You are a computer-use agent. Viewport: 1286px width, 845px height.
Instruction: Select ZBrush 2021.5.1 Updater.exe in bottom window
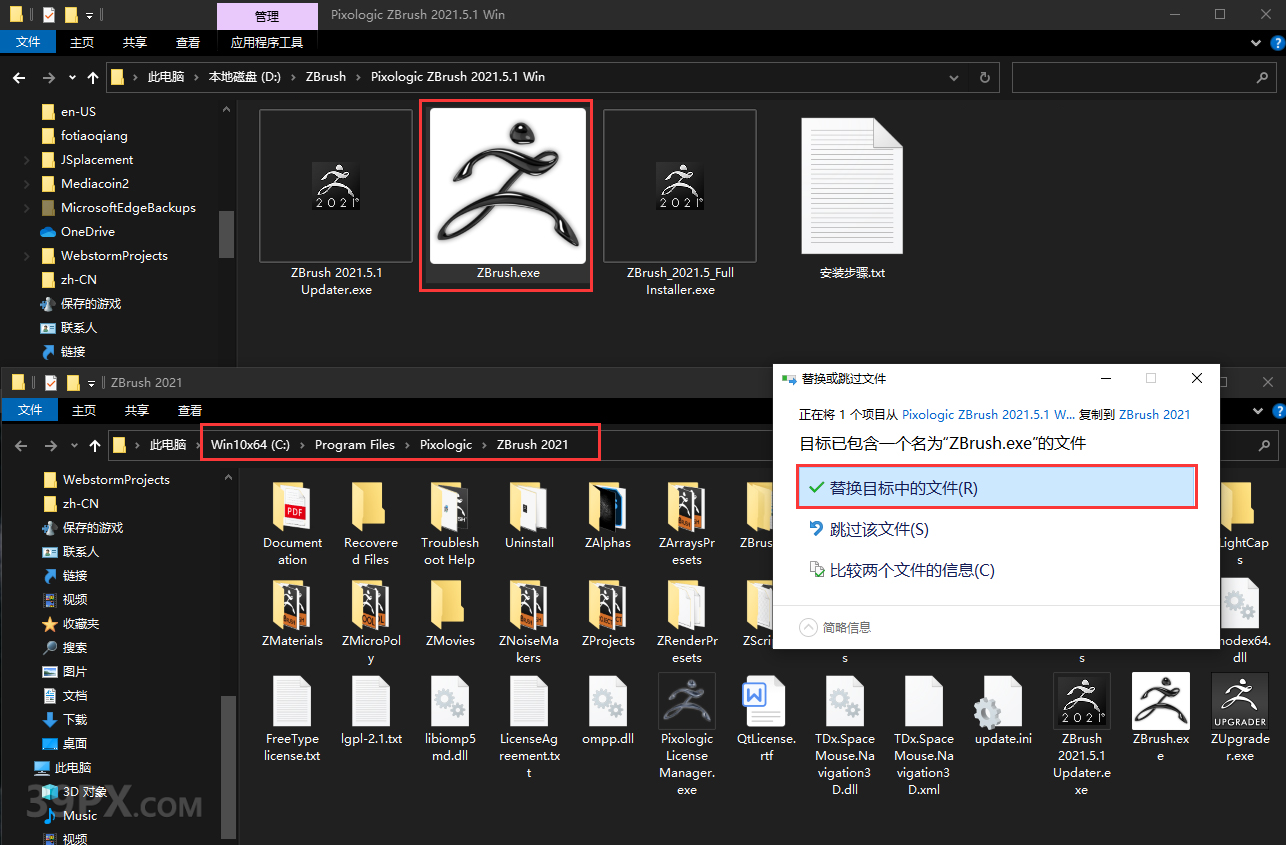point(1081,735)
